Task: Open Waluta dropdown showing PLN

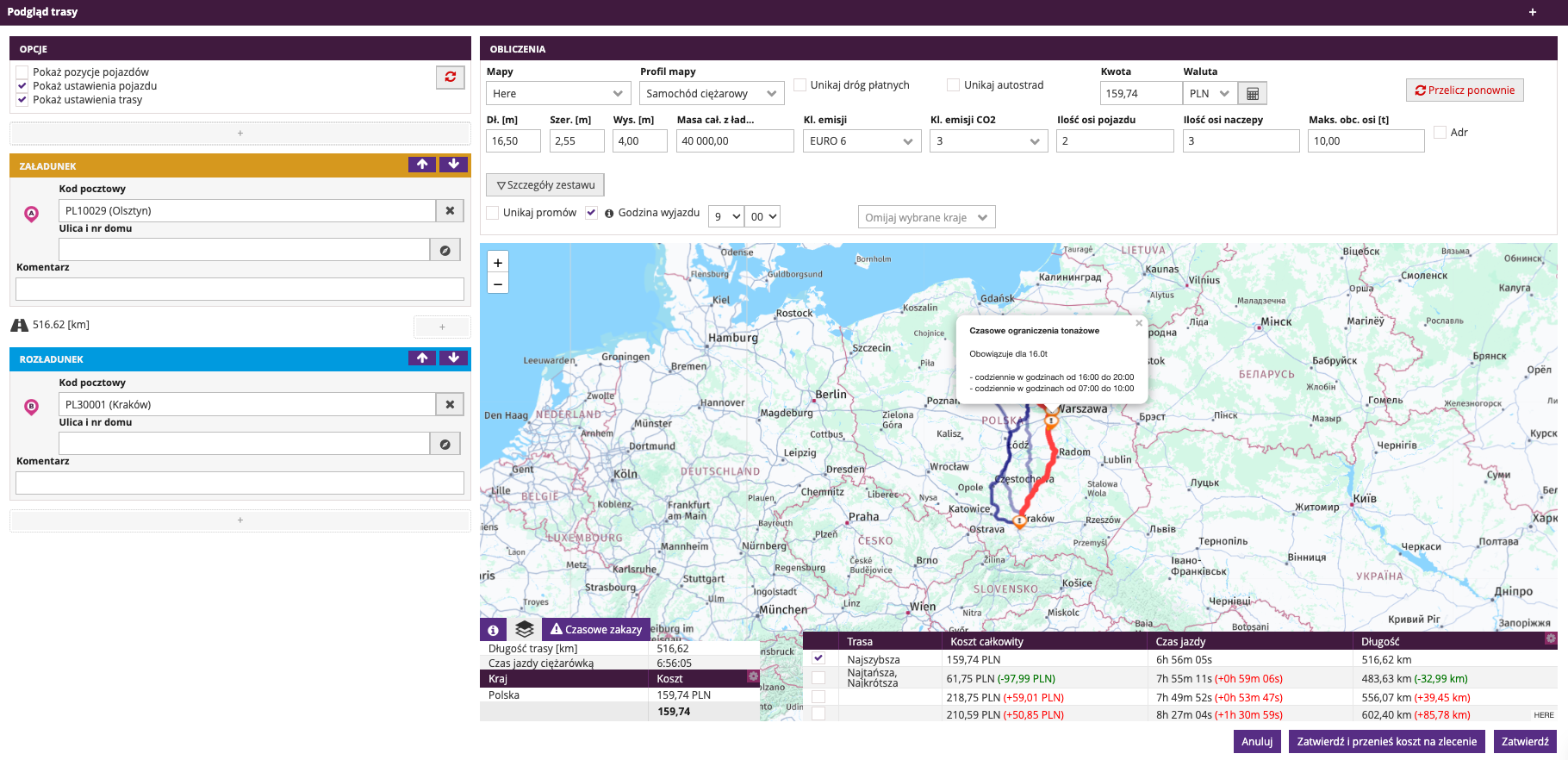Action: [x=1210, y=93]
